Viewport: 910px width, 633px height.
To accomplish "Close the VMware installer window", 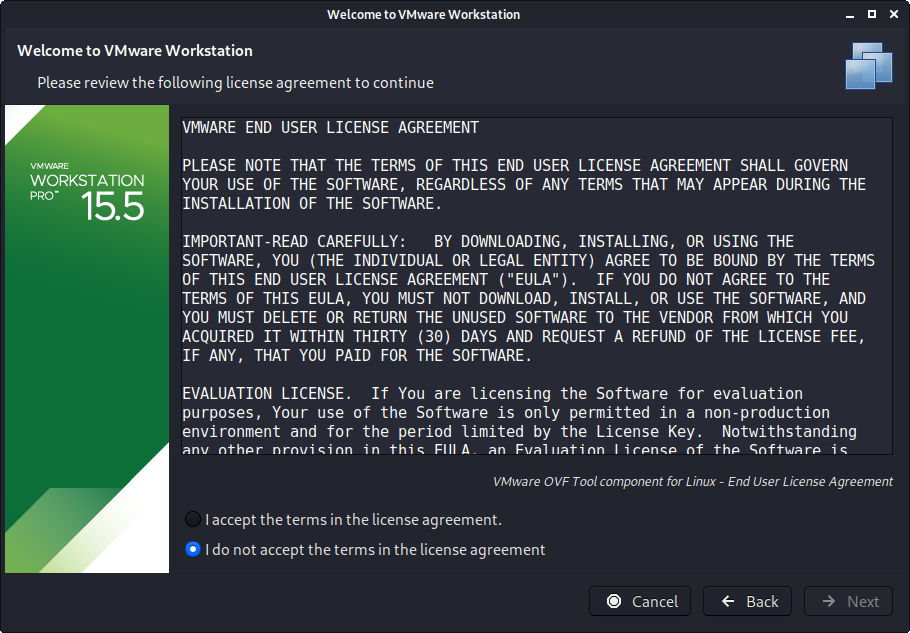I will pos(893,15).
